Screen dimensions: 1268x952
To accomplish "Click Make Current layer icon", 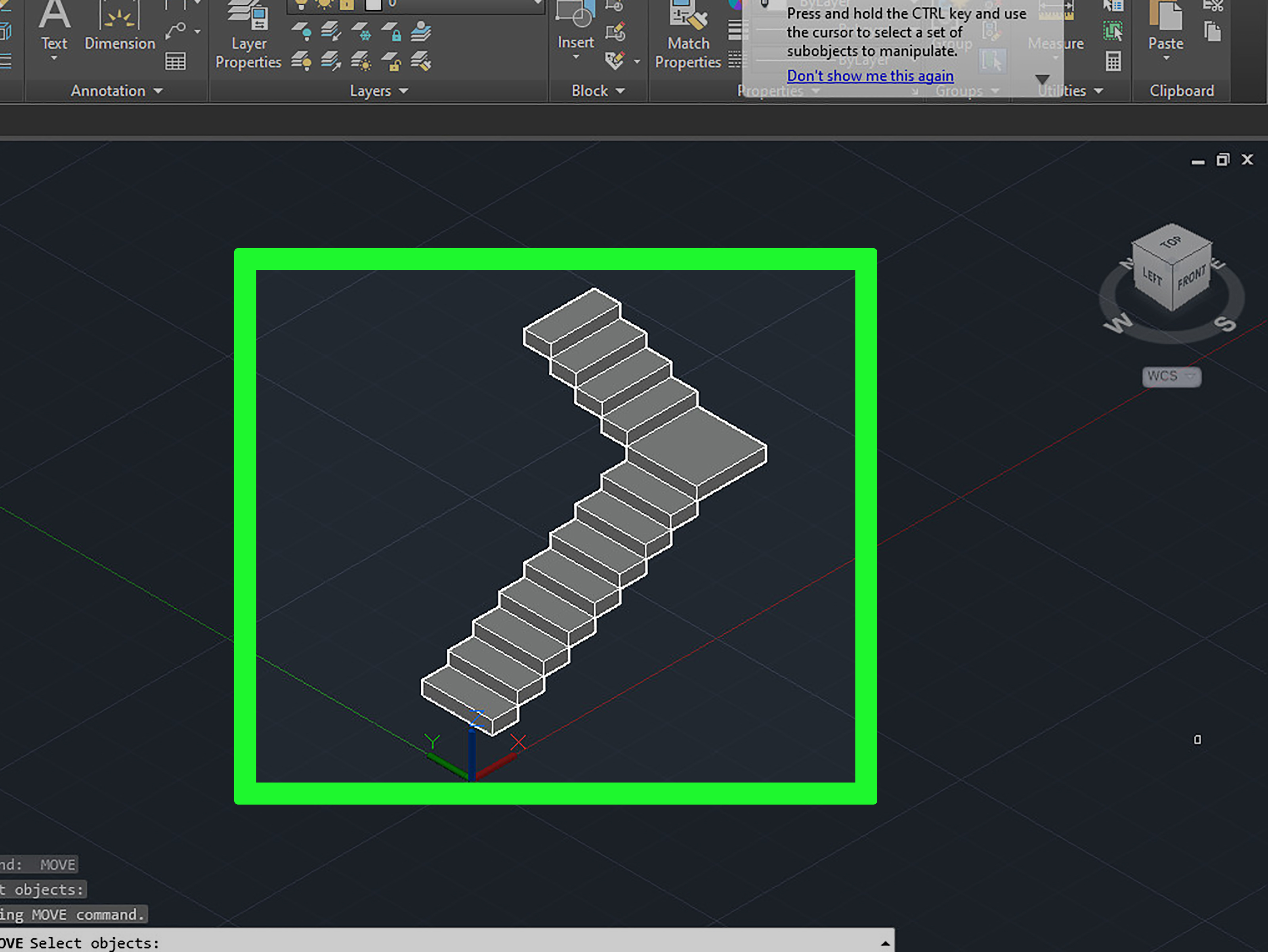I will click(421, 32).
